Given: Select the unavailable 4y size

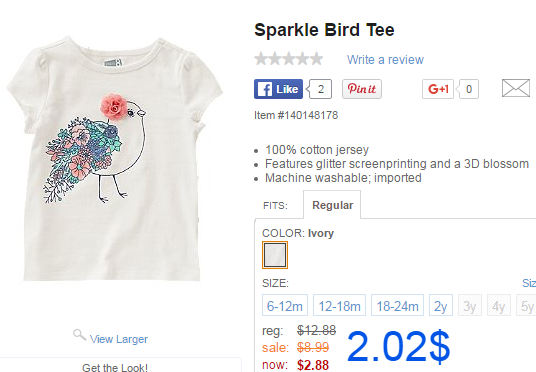Looking at the screenshot, I should point(499,305).
